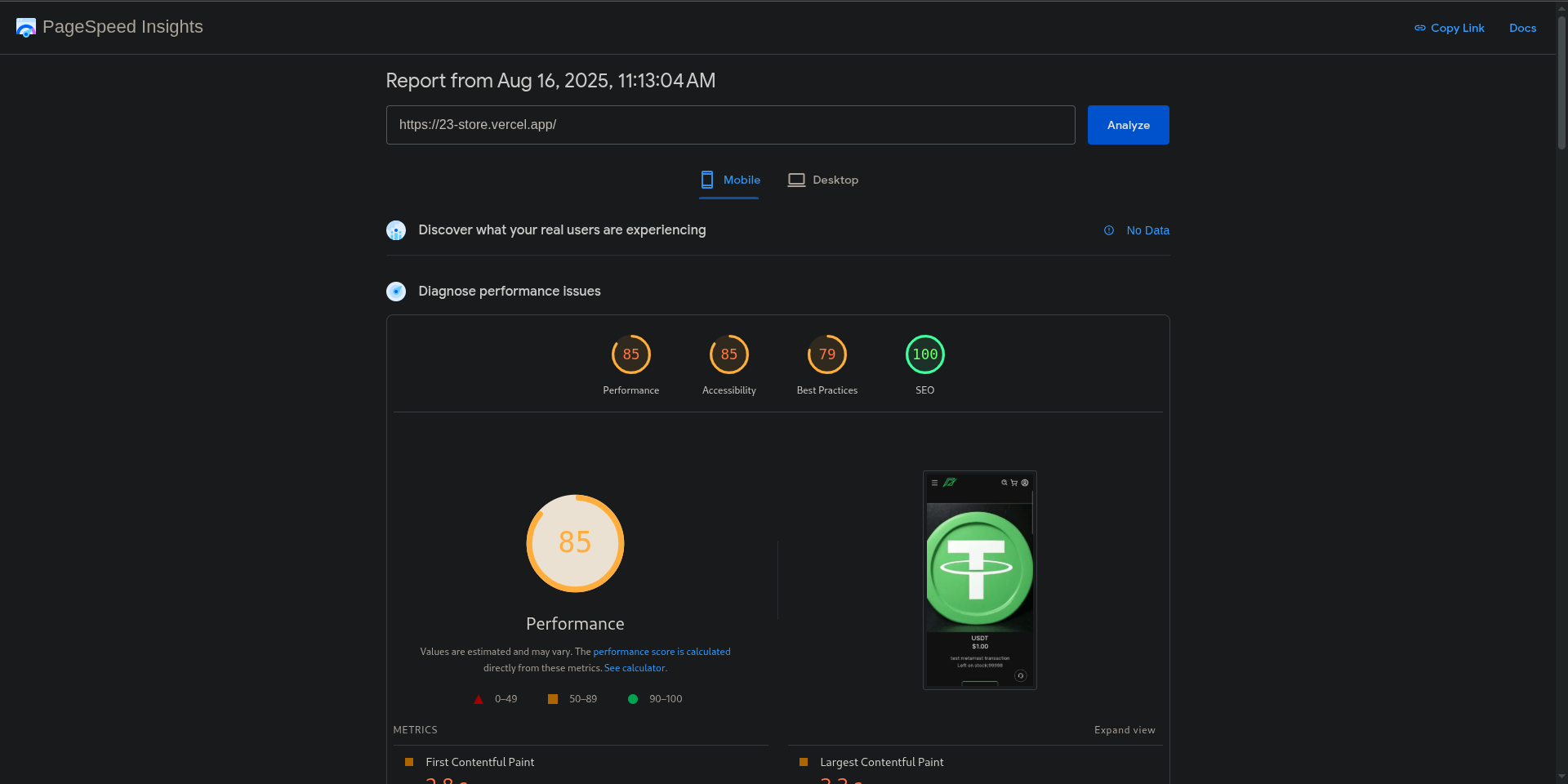Click the Diagnose performance issues icon
The width and height of the screenshot is (1568, 784).
(396, 292)
